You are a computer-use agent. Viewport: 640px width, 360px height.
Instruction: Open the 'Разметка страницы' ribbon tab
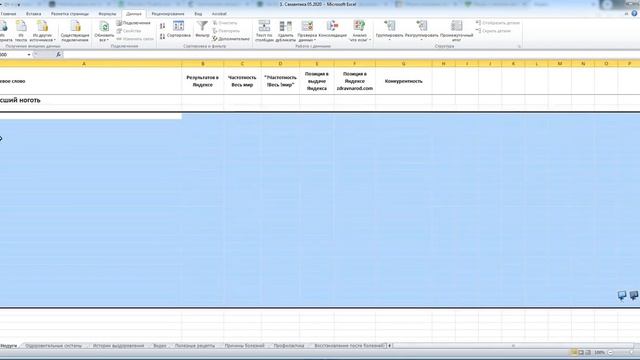pos(70,14)
